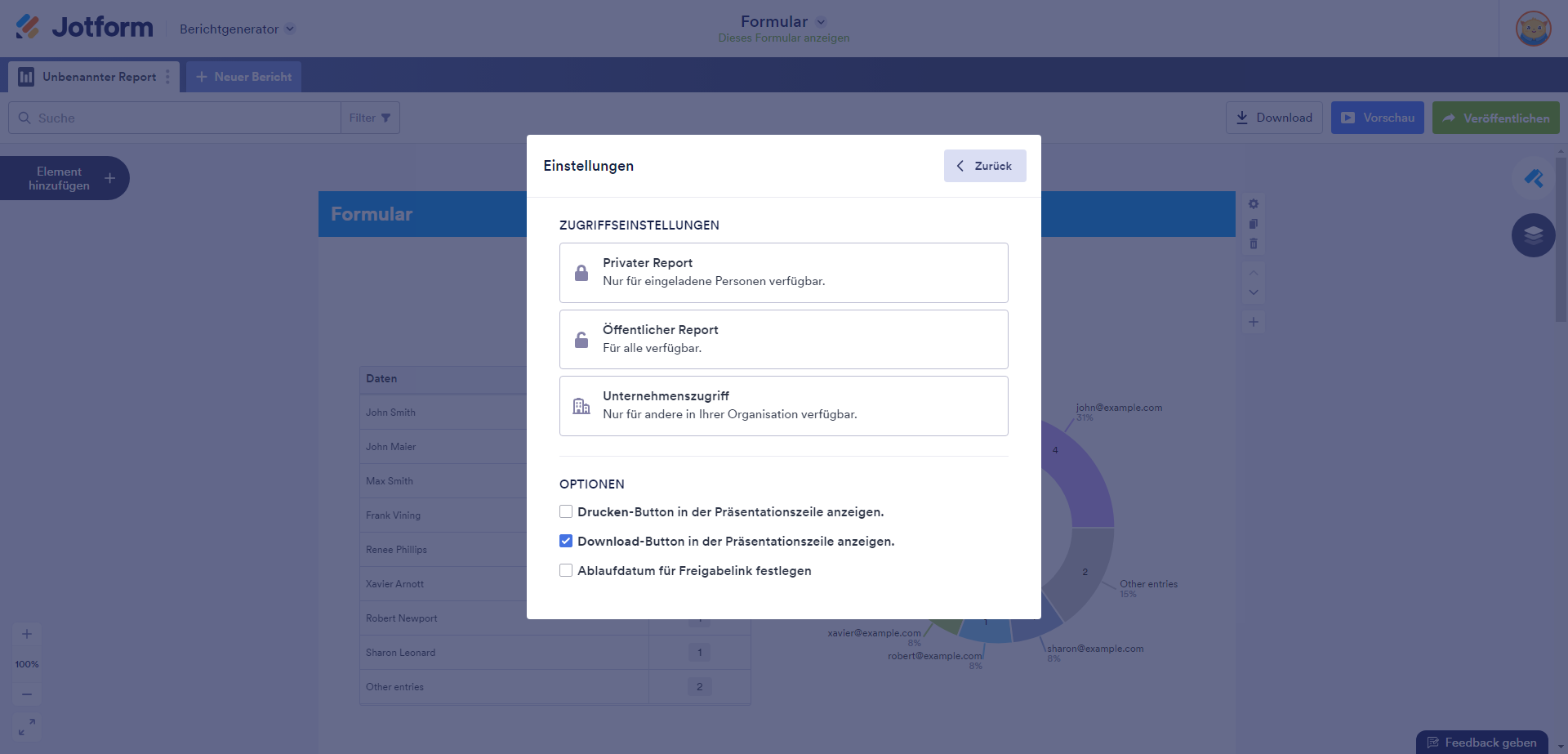Focus the Suche search field

click(174, 118)
